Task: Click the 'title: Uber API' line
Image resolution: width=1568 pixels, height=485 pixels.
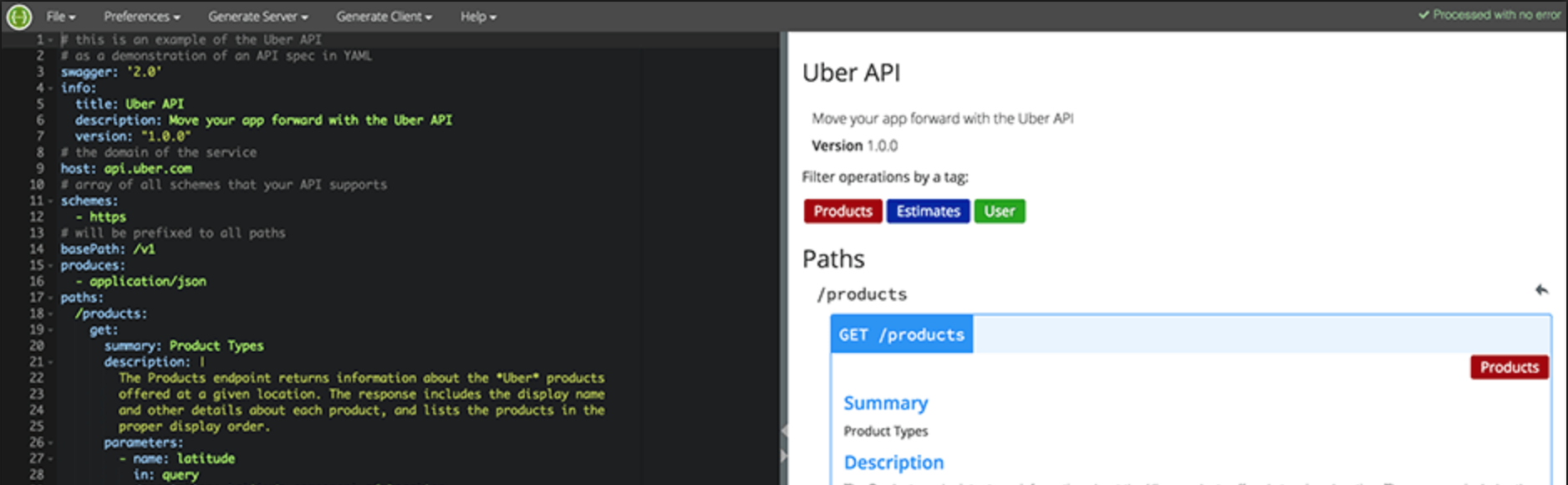Action: pos(130,104)
